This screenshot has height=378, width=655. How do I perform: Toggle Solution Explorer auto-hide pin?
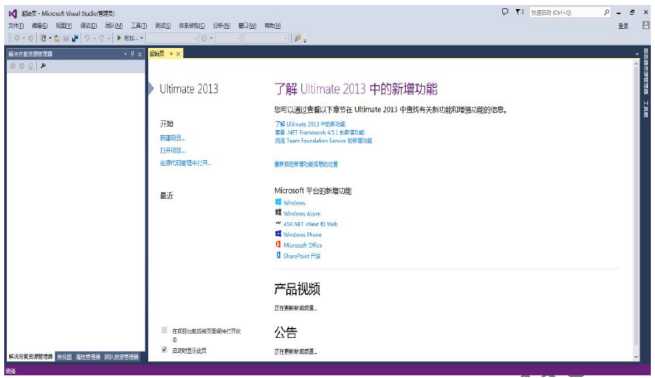point(132,53)
